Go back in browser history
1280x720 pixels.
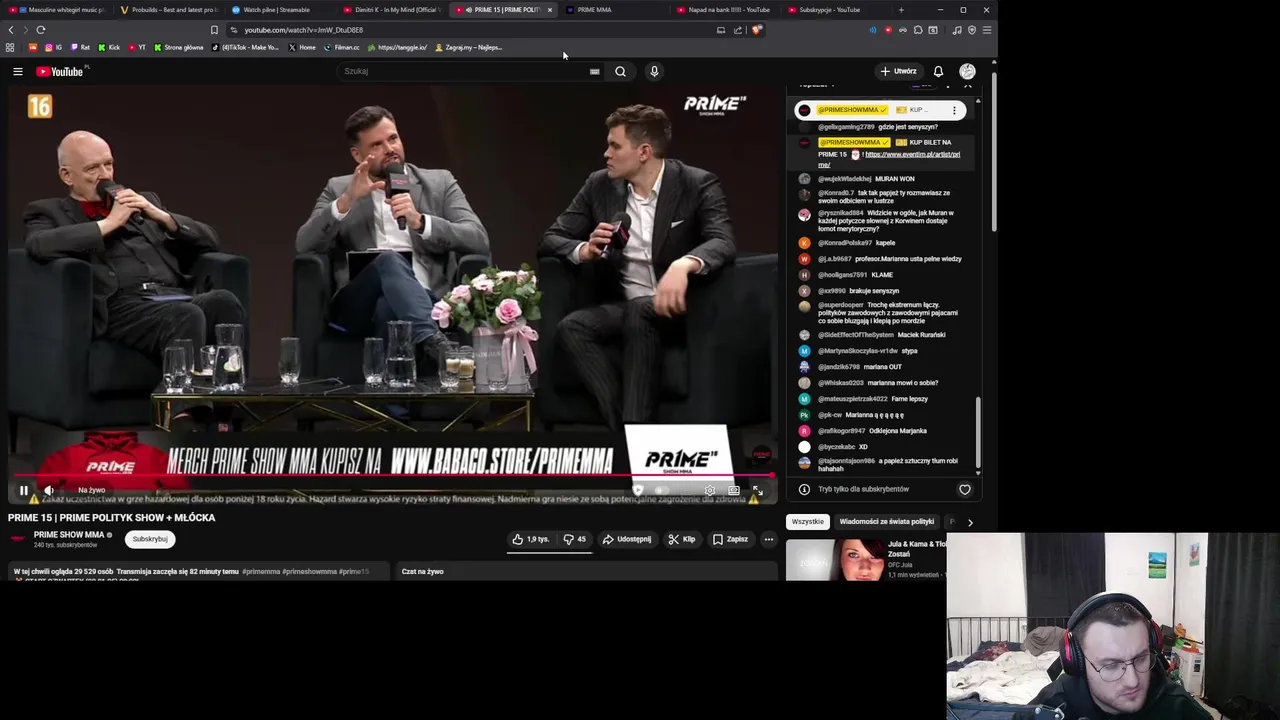[11, 30]
